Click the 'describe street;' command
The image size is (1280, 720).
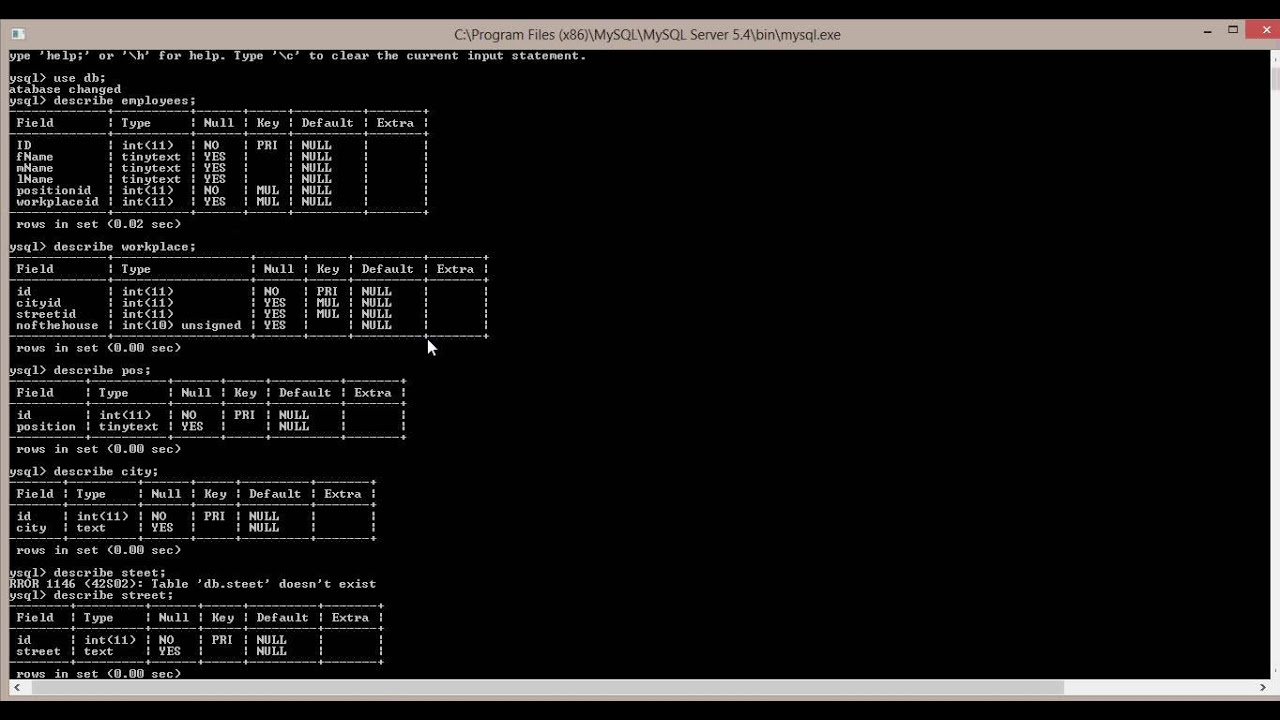[91, 595]
